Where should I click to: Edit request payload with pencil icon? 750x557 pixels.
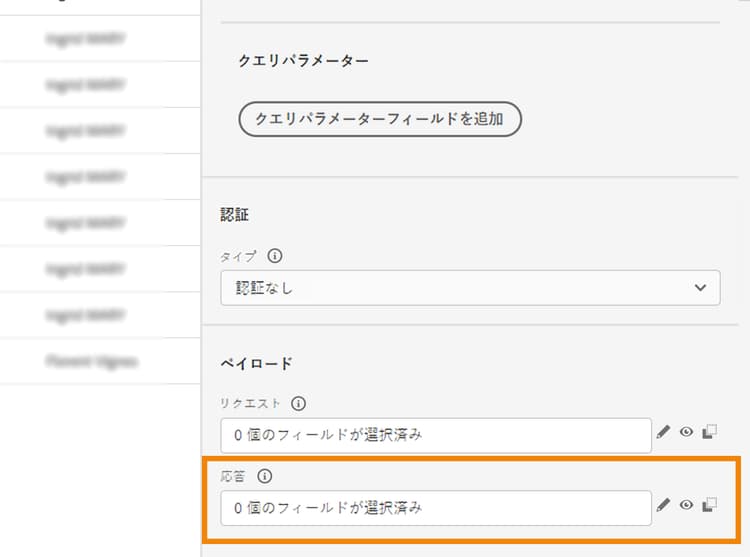tap(663, 433)
